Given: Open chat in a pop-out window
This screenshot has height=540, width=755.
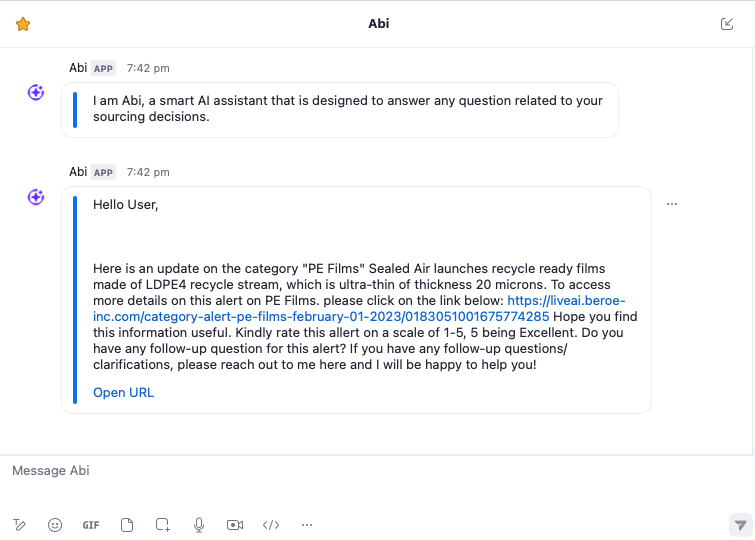Looking at the screenshot, I should tap(727, 24).
